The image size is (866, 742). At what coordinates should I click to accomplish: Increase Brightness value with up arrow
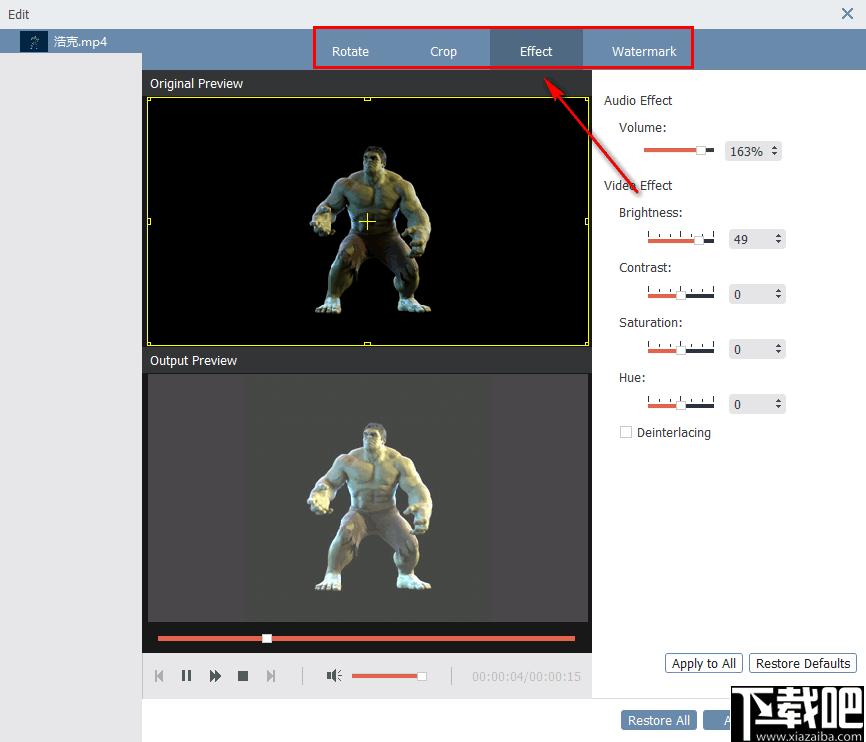point(778,235)
